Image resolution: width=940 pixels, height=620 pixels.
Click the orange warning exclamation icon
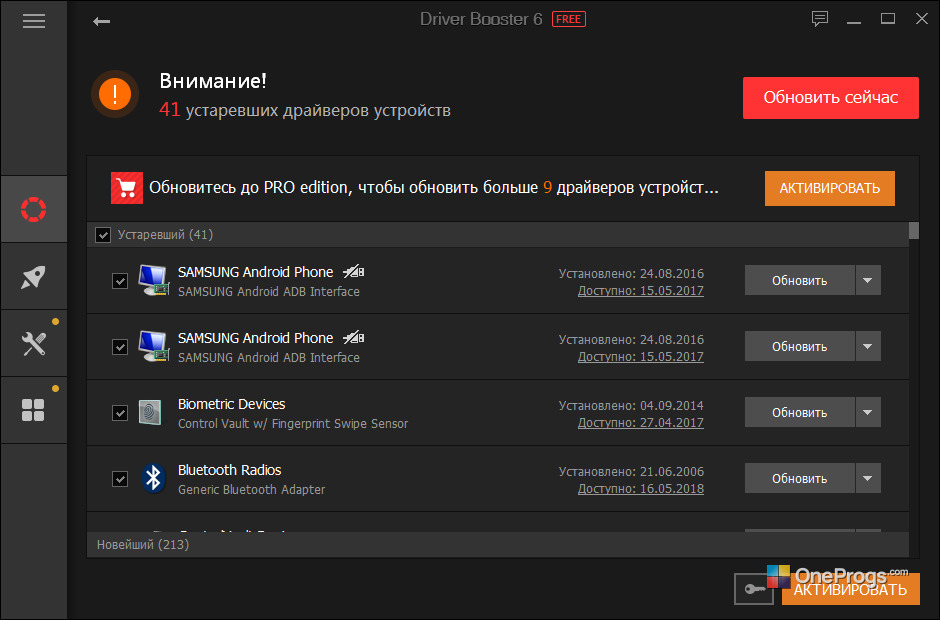[115, 94]
